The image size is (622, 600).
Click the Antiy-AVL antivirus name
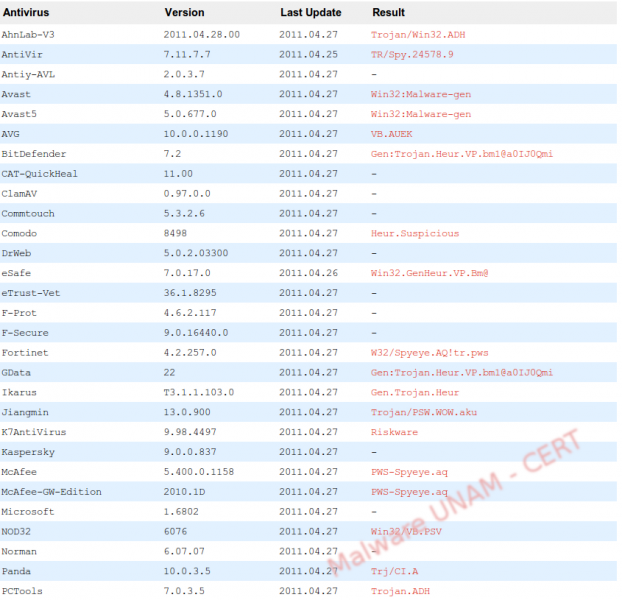click(28, 75)
